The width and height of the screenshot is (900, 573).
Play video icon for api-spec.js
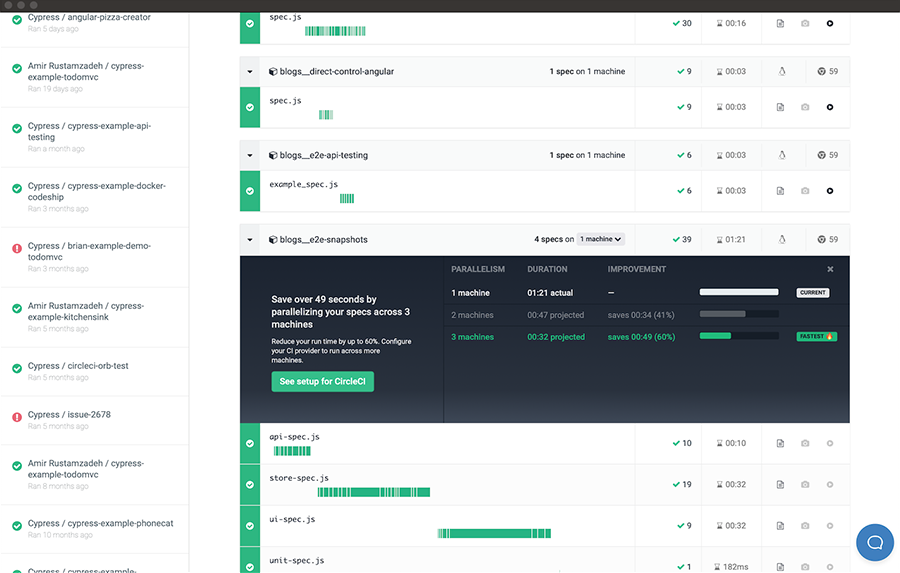pyautogui.click(x=830, y=443)
